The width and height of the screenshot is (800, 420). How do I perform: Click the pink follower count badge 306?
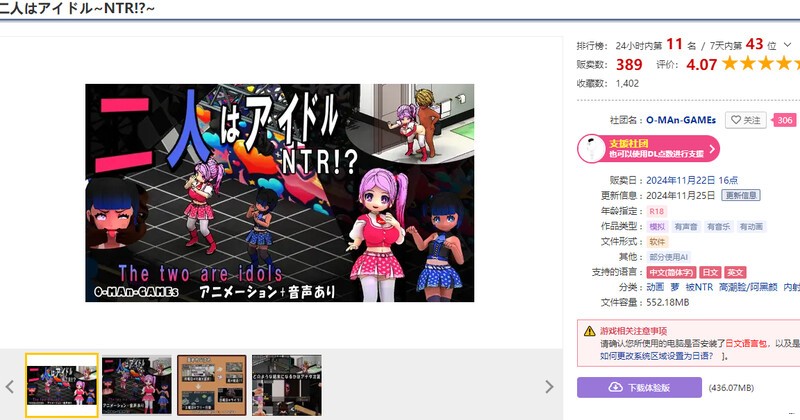click(x=785, y=120)
